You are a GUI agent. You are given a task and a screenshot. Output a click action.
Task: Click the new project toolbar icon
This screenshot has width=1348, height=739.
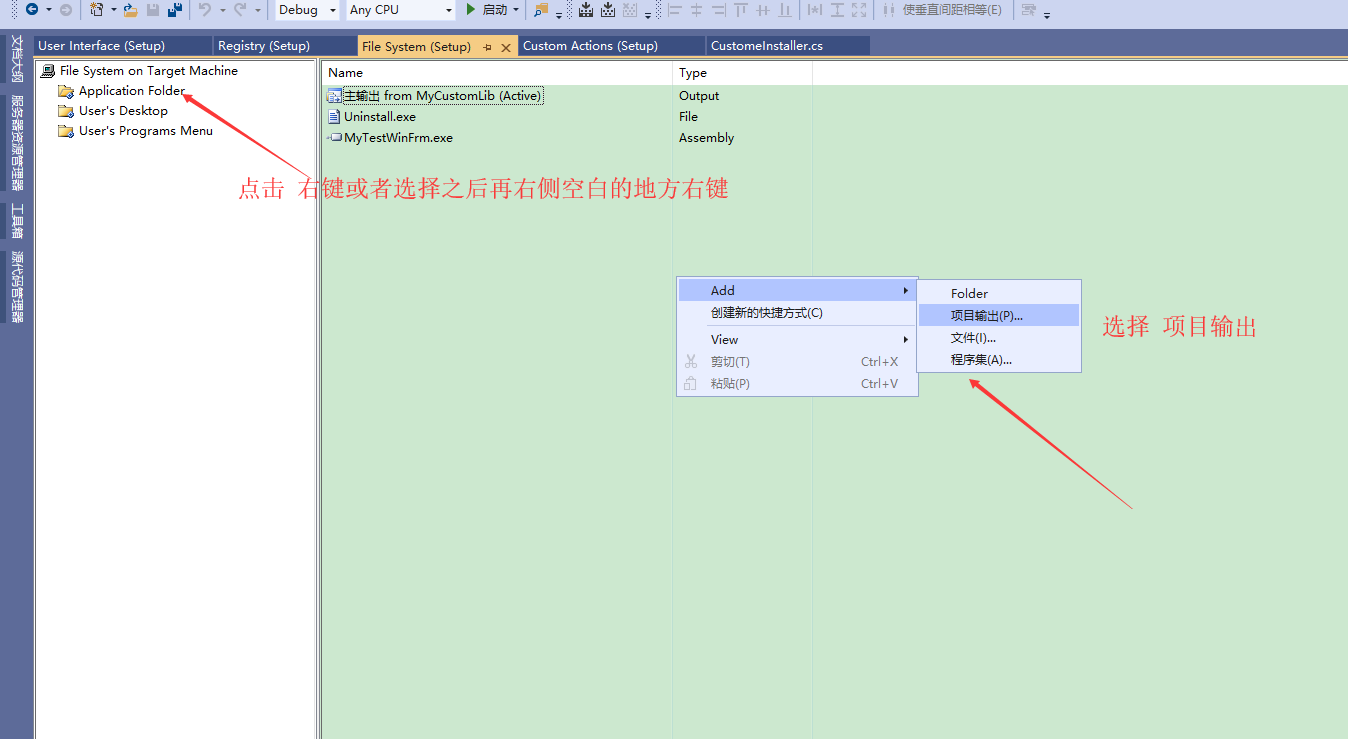(96, 10)
